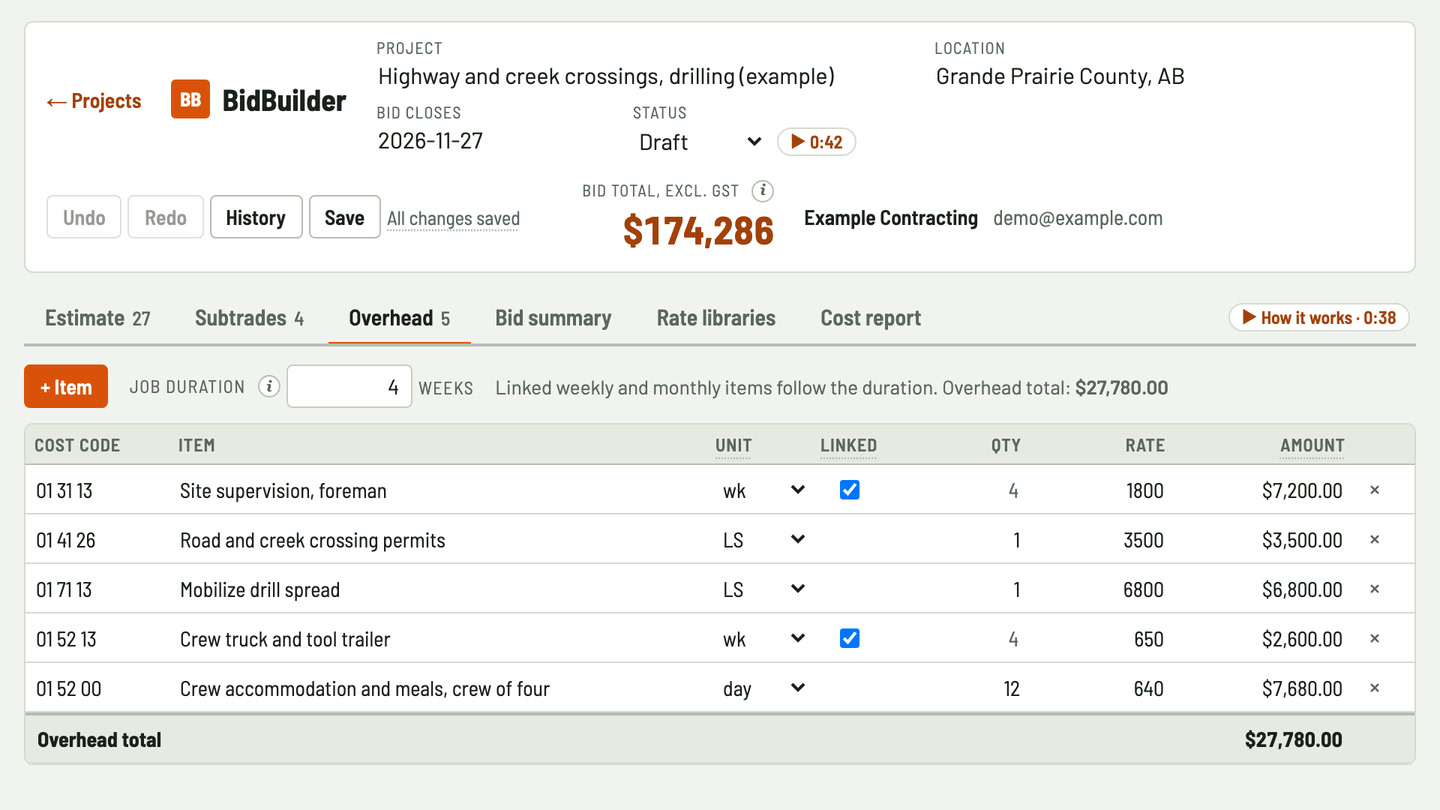Open the bid total info icon
Image resolution: width=1440 pixels, height=810 pixels.
pos(763,190)
